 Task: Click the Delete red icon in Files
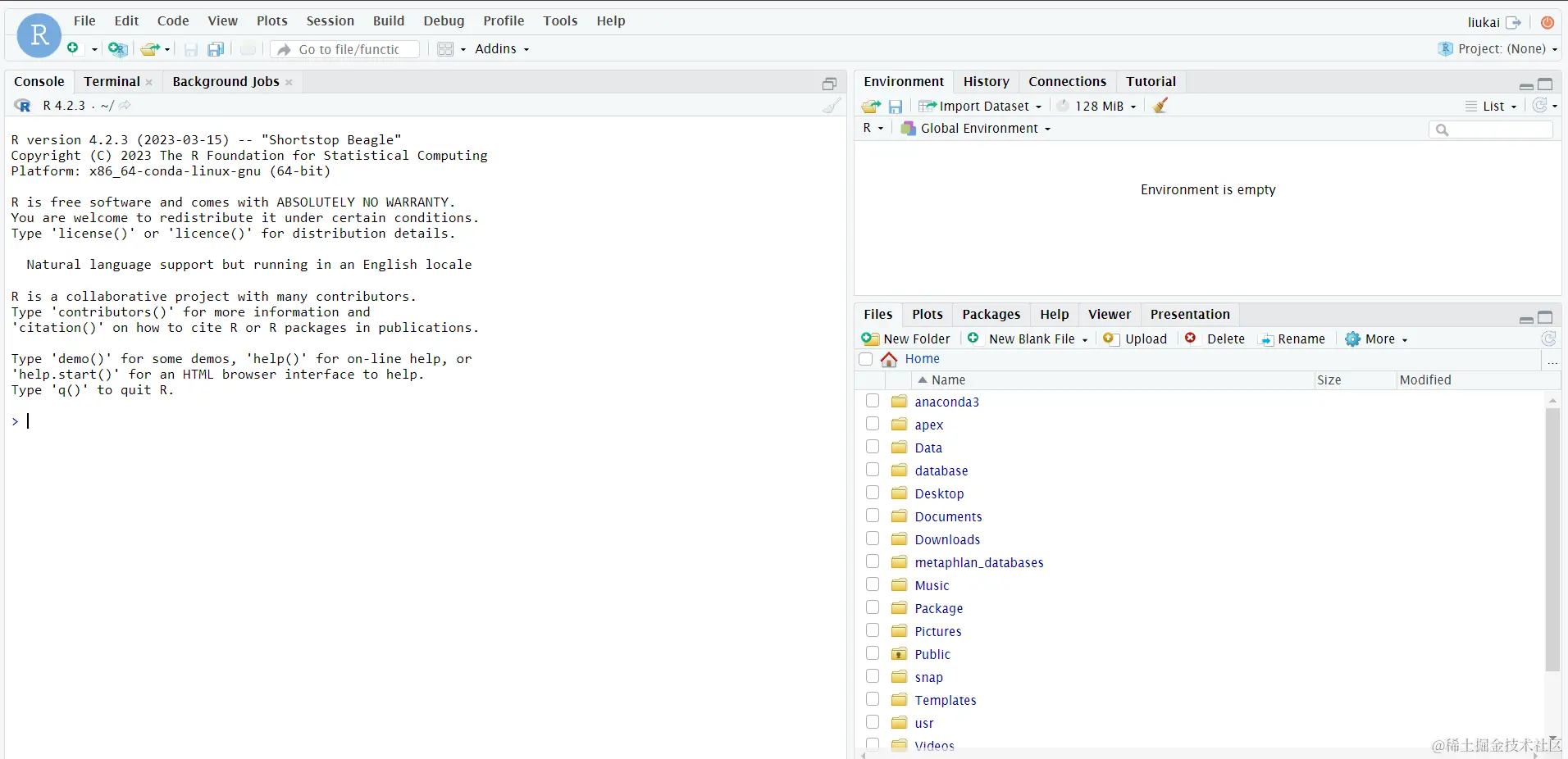1191,339
